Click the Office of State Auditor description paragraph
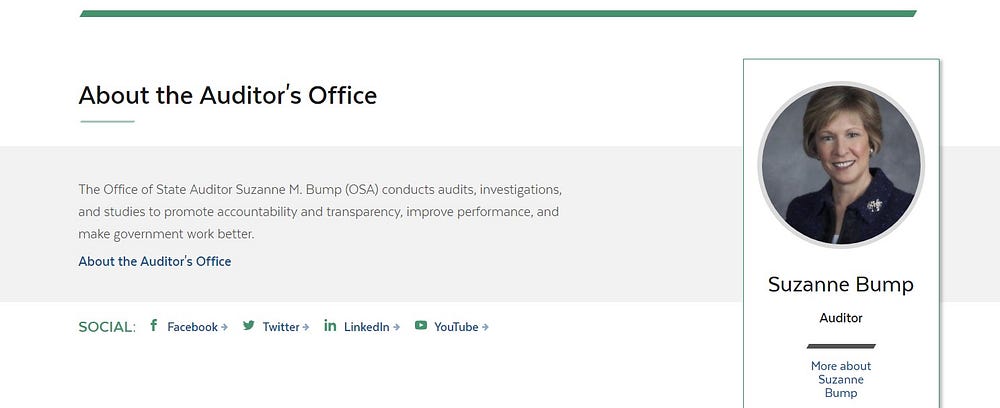Viewport: 1000px width, 408px height. point(320,211)
